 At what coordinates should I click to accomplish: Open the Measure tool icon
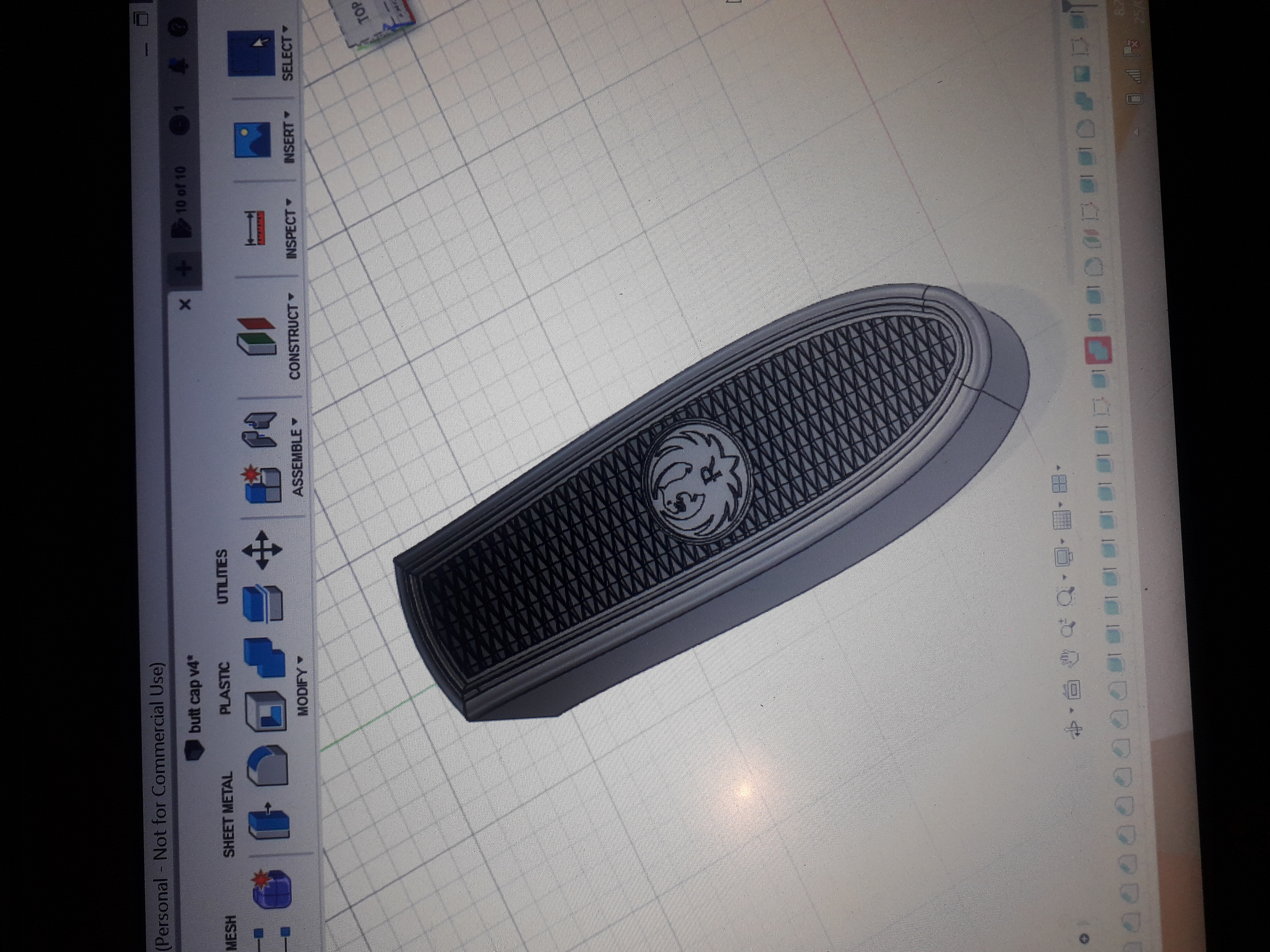pyautogui.click(x=255, y=228)
